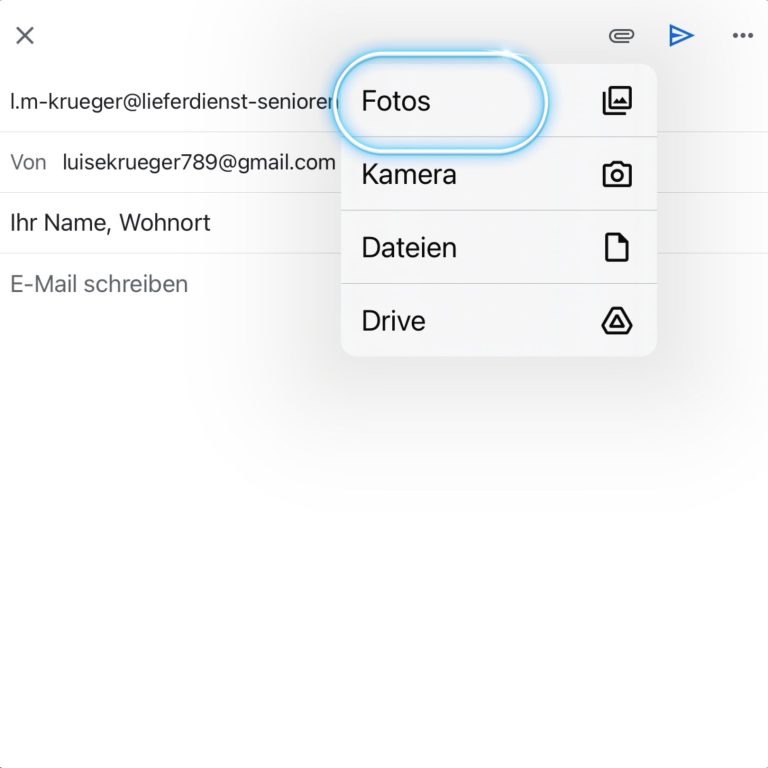Screen dimensions: 768x768
Task: Edit the subject line "Ihr Name, Wohnort"
Action: pos(110,222)
